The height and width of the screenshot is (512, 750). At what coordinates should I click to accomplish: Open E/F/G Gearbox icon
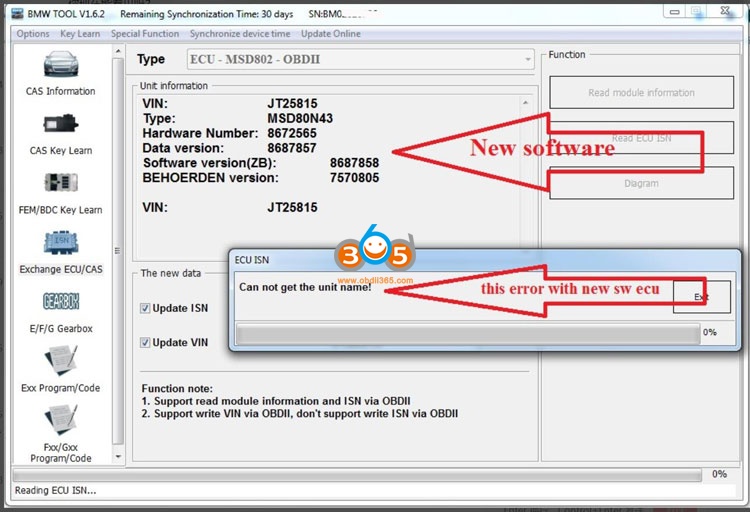tap(61, 301)
